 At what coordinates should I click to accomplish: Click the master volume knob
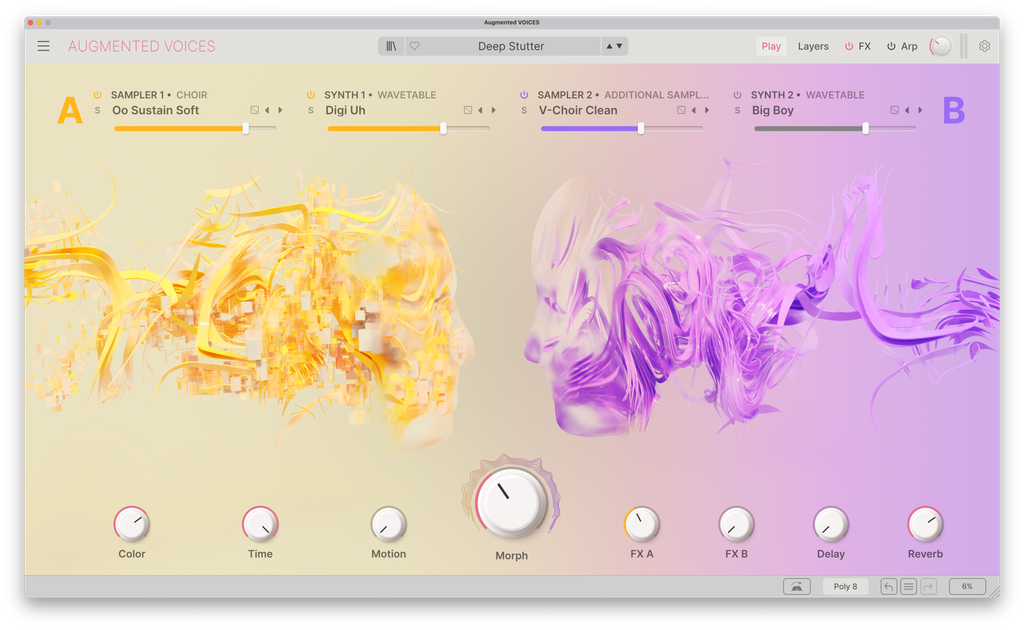[x=940, y=46]
